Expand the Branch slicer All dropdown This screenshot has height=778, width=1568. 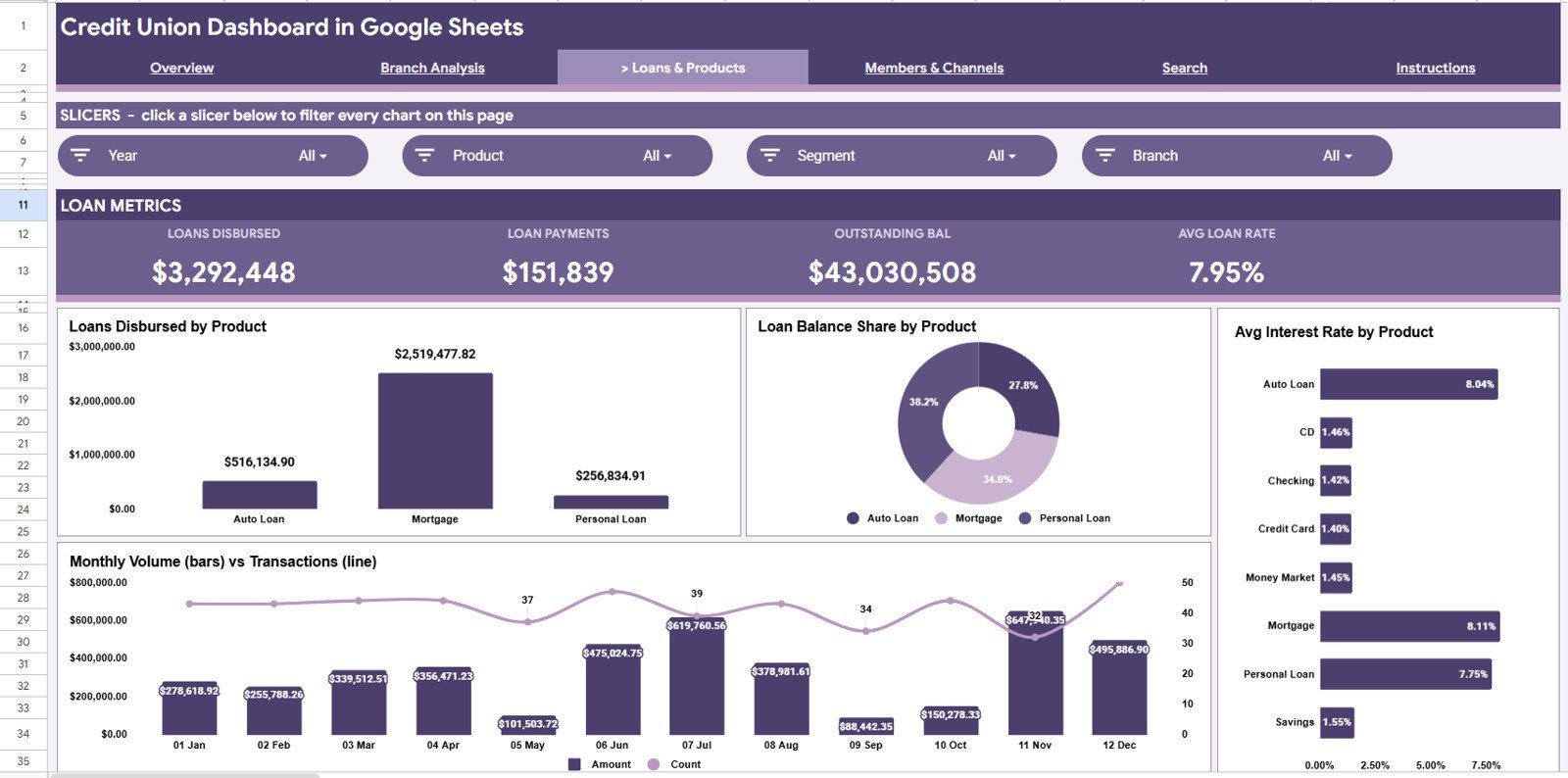pos(1337,156)
